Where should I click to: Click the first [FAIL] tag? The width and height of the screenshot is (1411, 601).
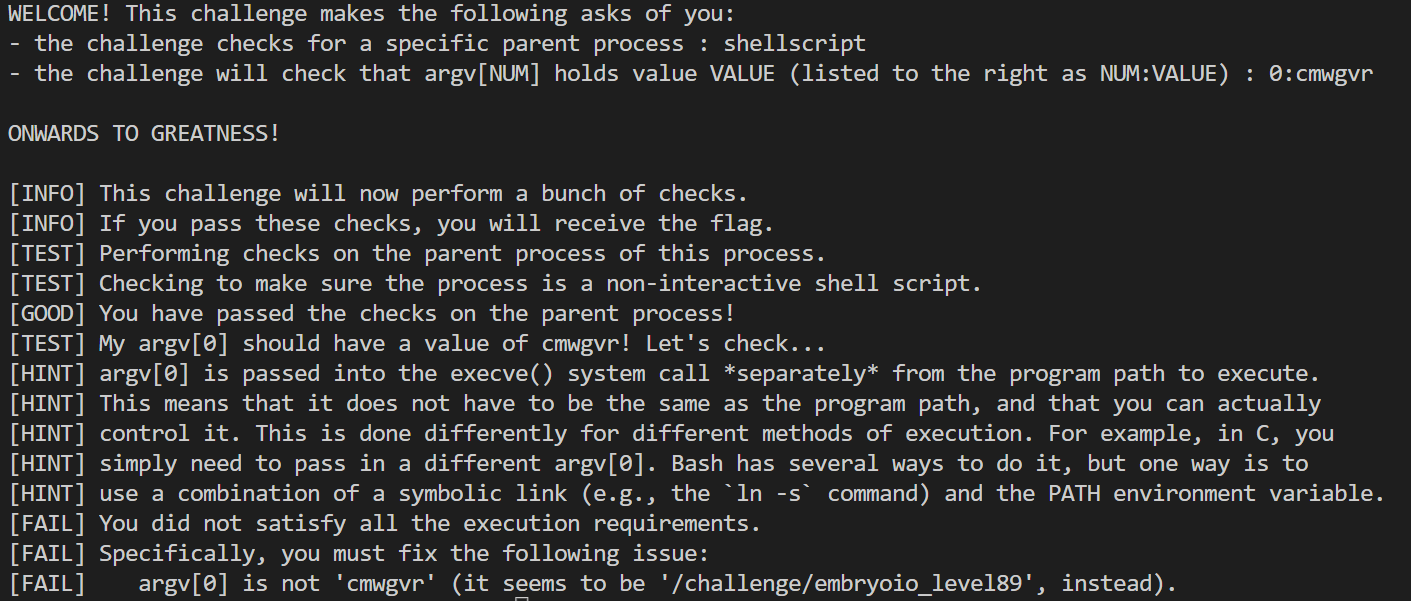coord(47,524)
